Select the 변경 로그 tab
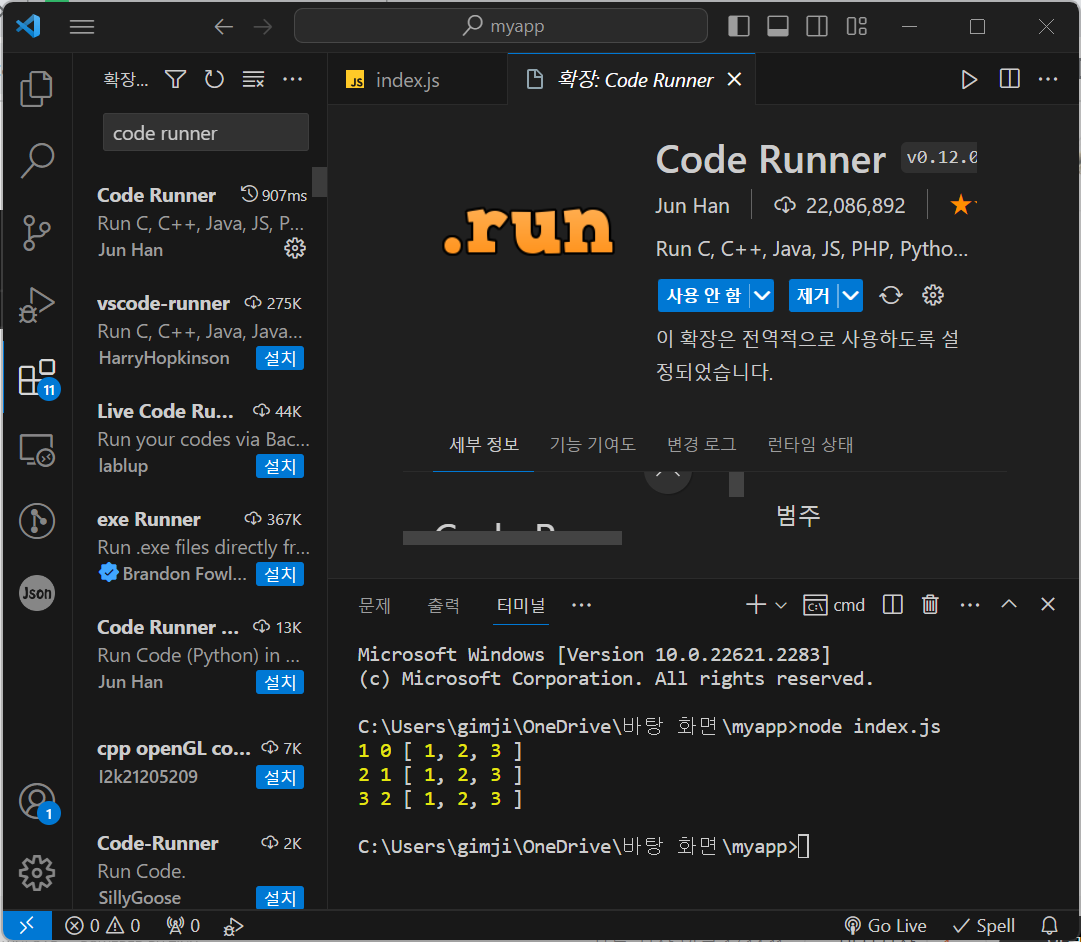Image resolution: width=1081 pixels, height=942 pixels. pos(701,444)
